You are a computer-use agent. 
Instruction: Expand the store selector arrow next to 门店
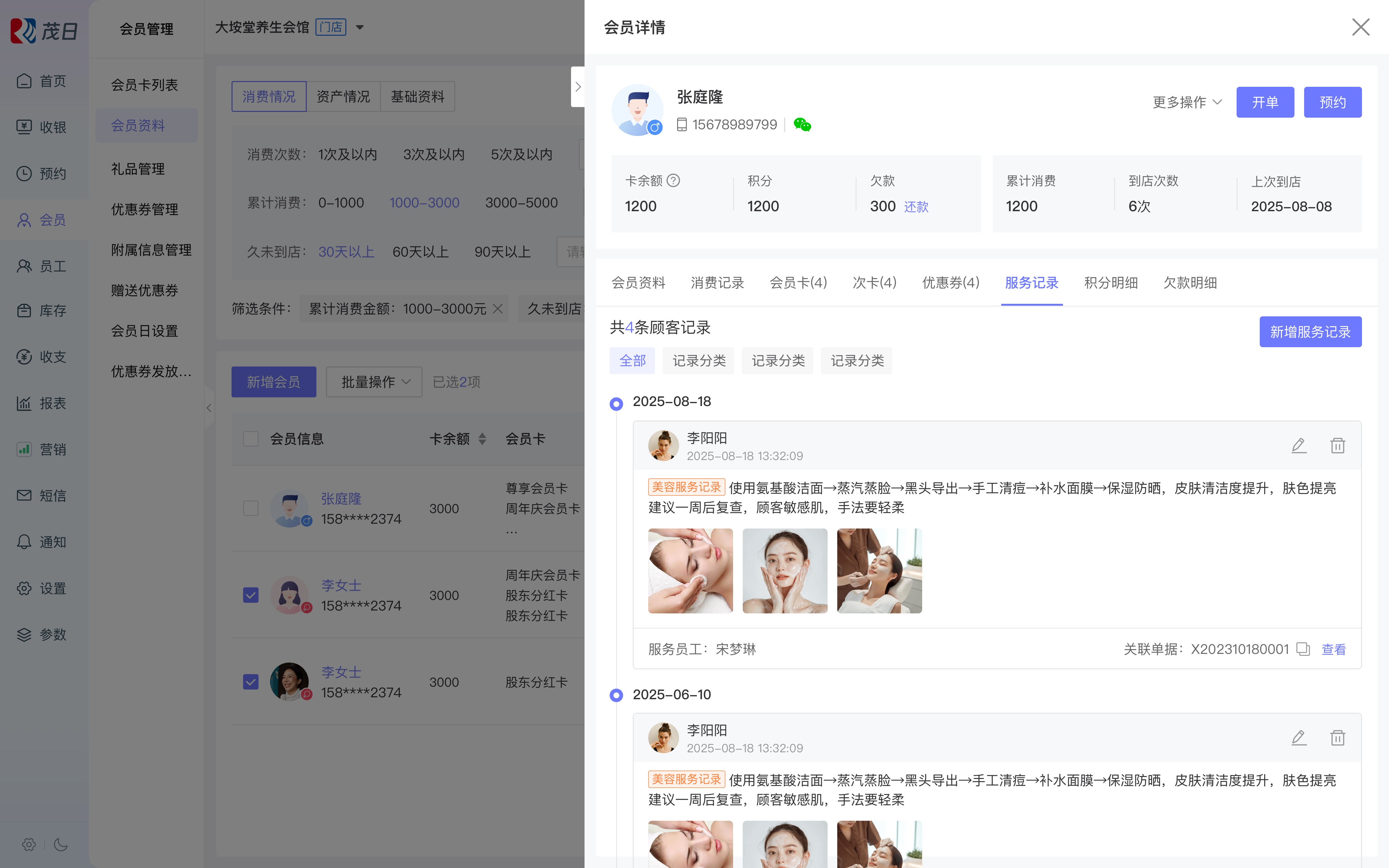pyautogui.click(x=360, y=27)
